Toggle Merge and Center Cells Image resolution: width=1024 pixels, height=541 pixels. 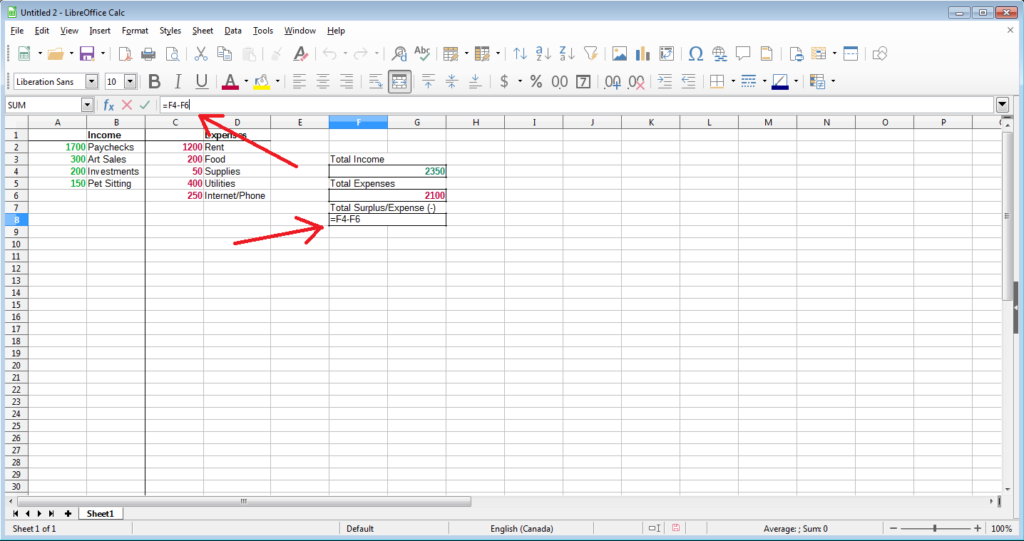click(399, 82)
